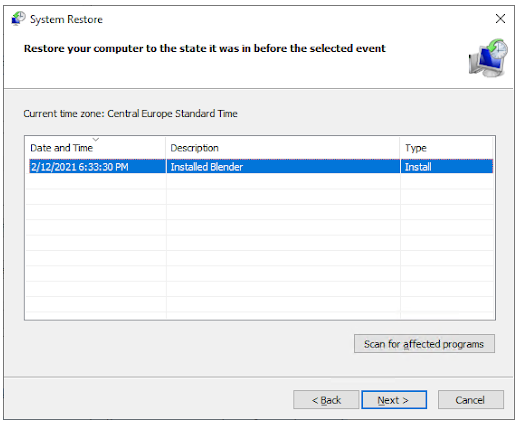Click the Next > button
Screen dimensions: 518x424
coord(394,399)
